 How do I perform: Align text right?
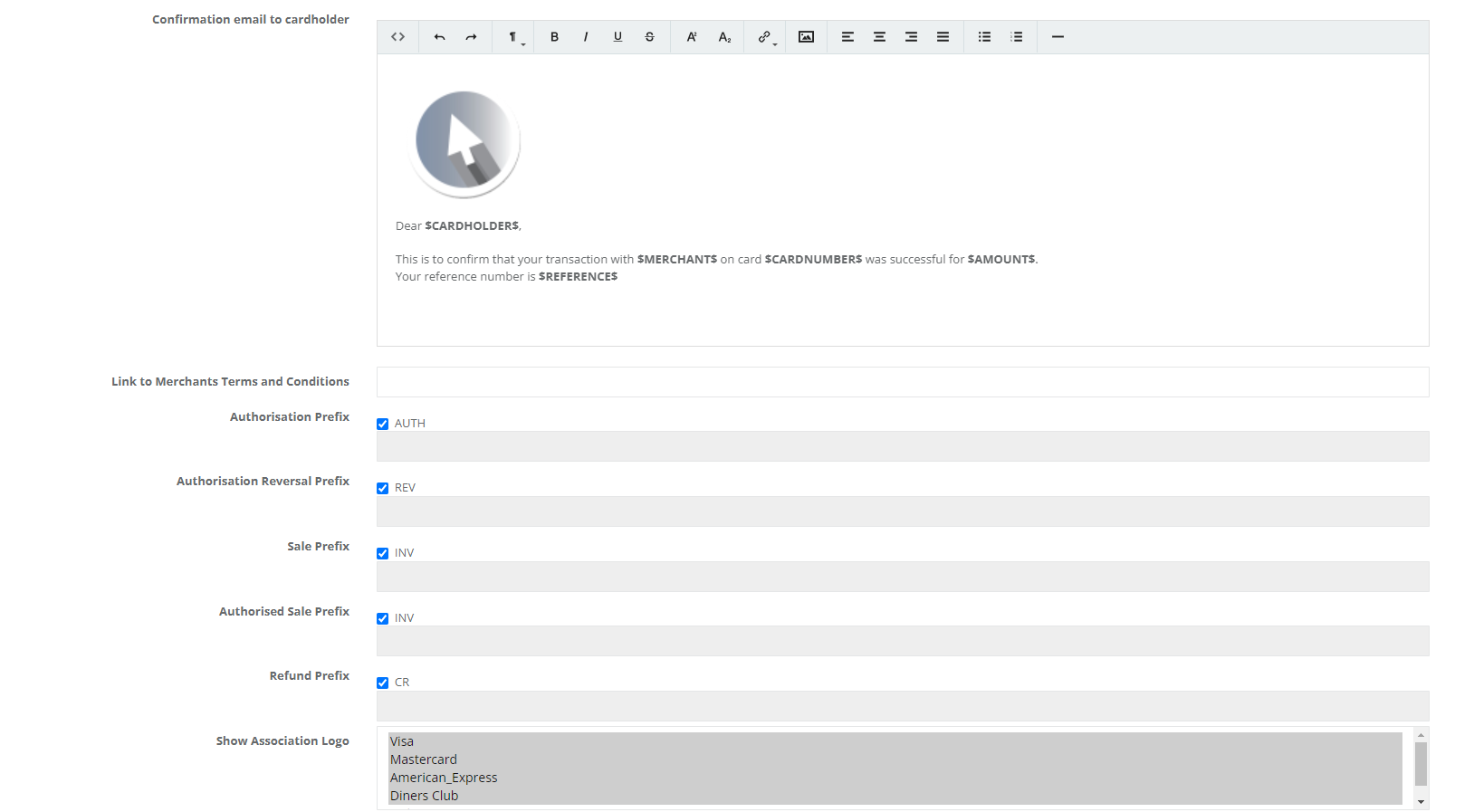tap(911, 37)
